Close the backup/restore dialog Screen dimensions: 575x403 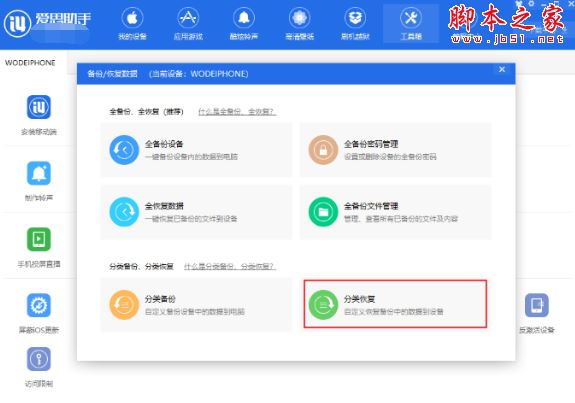coord(502,69)
